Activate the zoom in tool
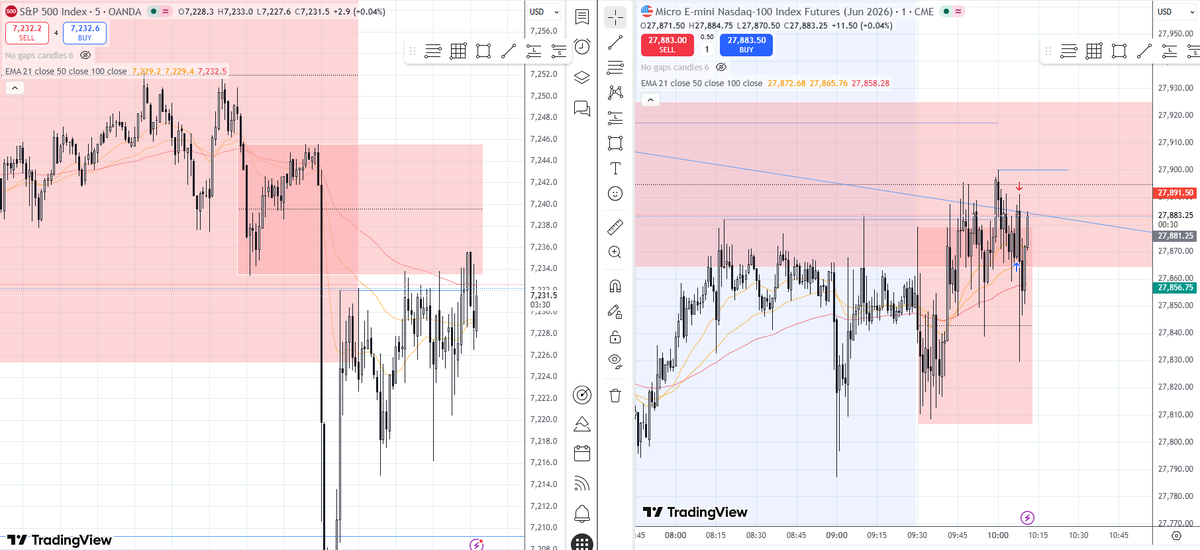The height and width of the screenshot is (550, 1200). click(615, 252)
